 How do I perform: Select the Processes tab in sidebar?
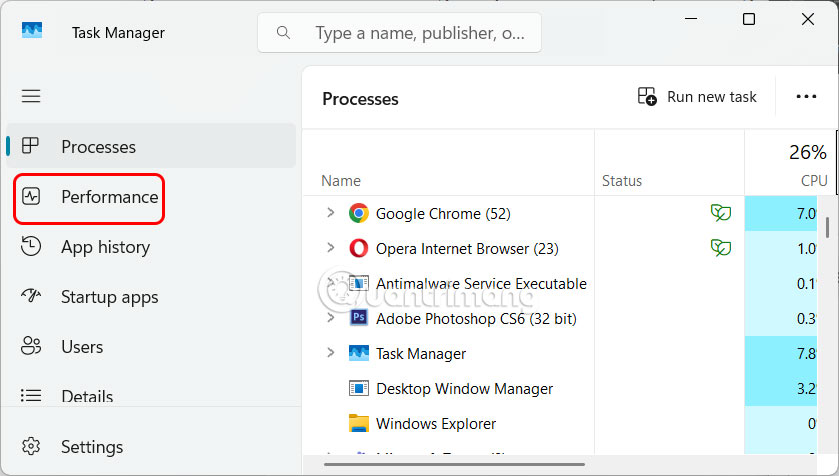pos(151,146)
